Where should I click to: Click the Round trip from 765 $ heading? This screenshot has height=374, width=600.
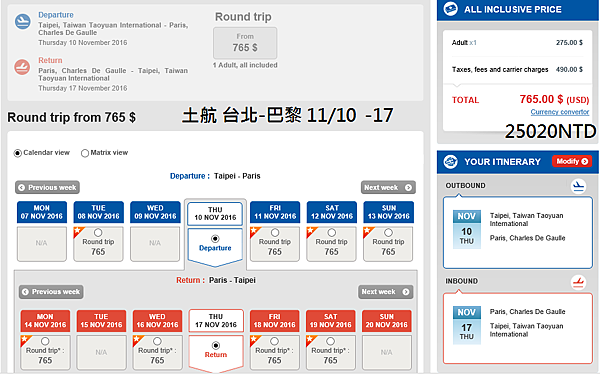[72, 117]
